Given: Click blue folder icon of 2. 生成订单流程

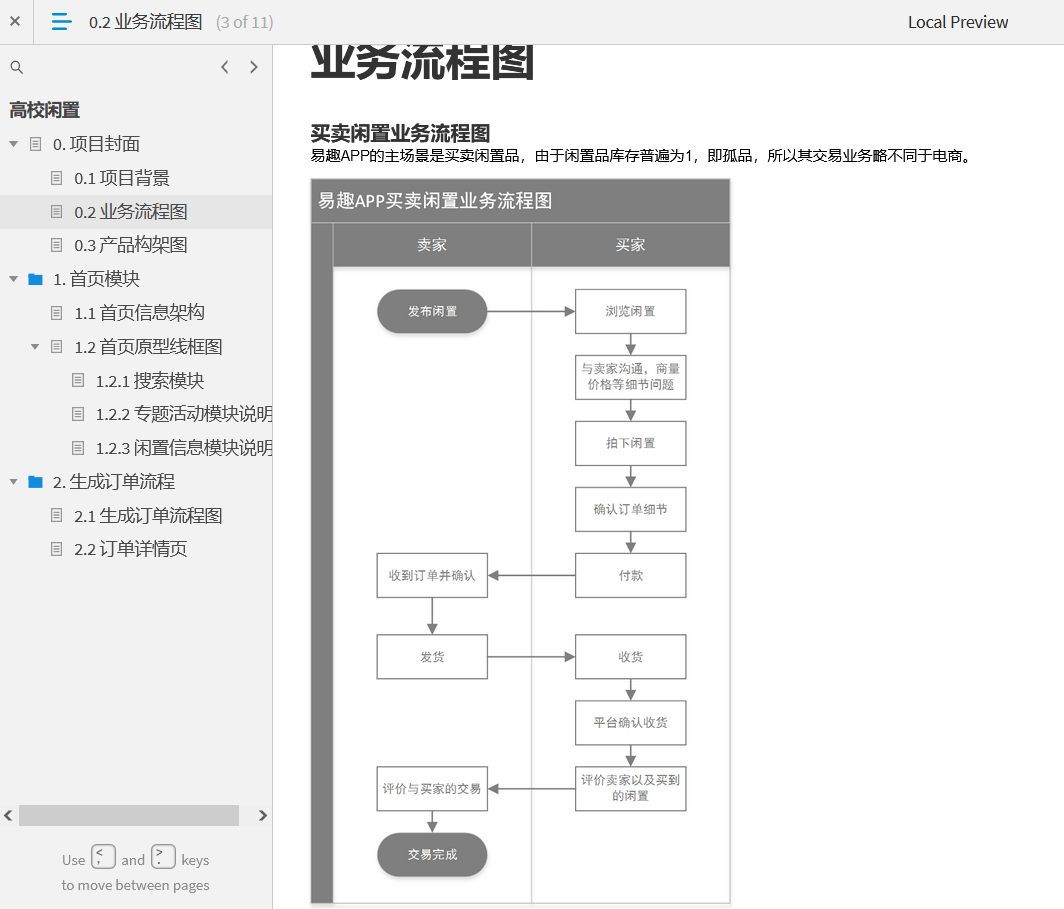Looking at the screenshot, I should (x=35, y=482).
